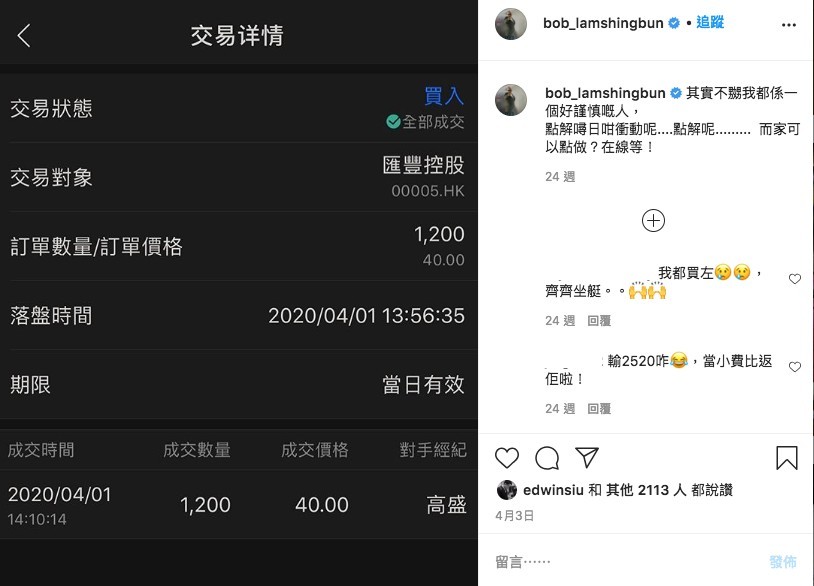Submit comment with 發佈 button
This screenshot has height=586, width=814.
(x=783, y=562)
